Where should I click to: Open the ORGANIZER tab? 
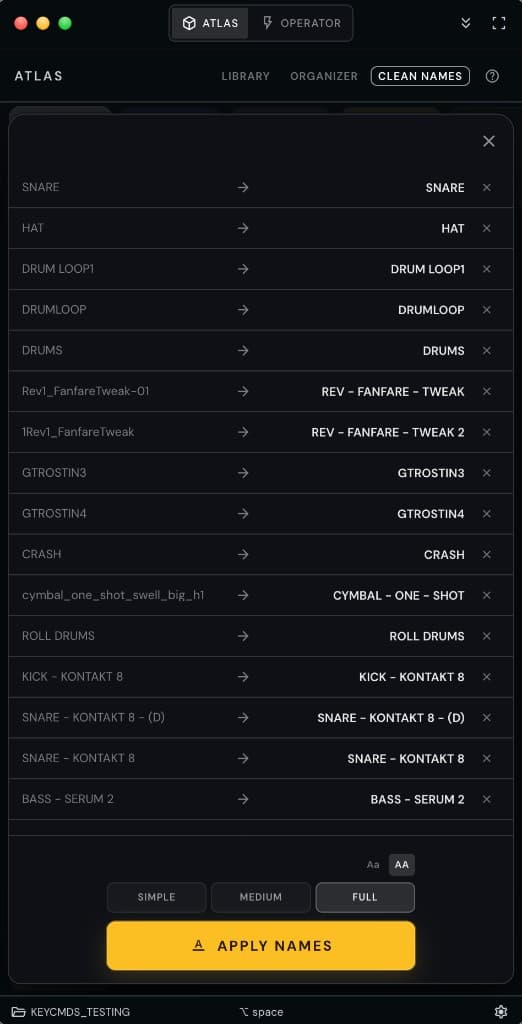(x=324, y=76)
